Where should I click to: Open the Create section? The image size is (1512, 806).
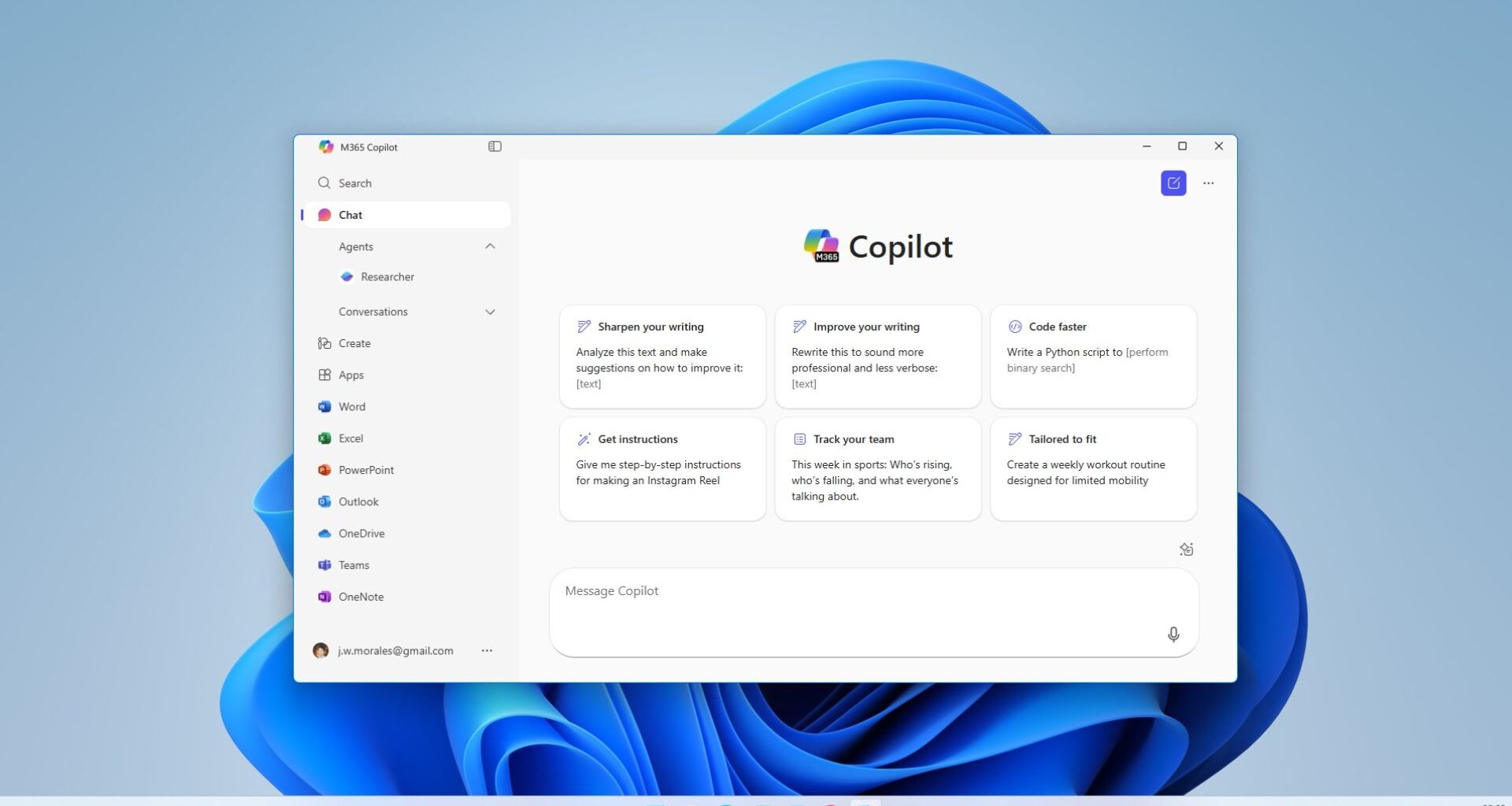pos(354,342)
